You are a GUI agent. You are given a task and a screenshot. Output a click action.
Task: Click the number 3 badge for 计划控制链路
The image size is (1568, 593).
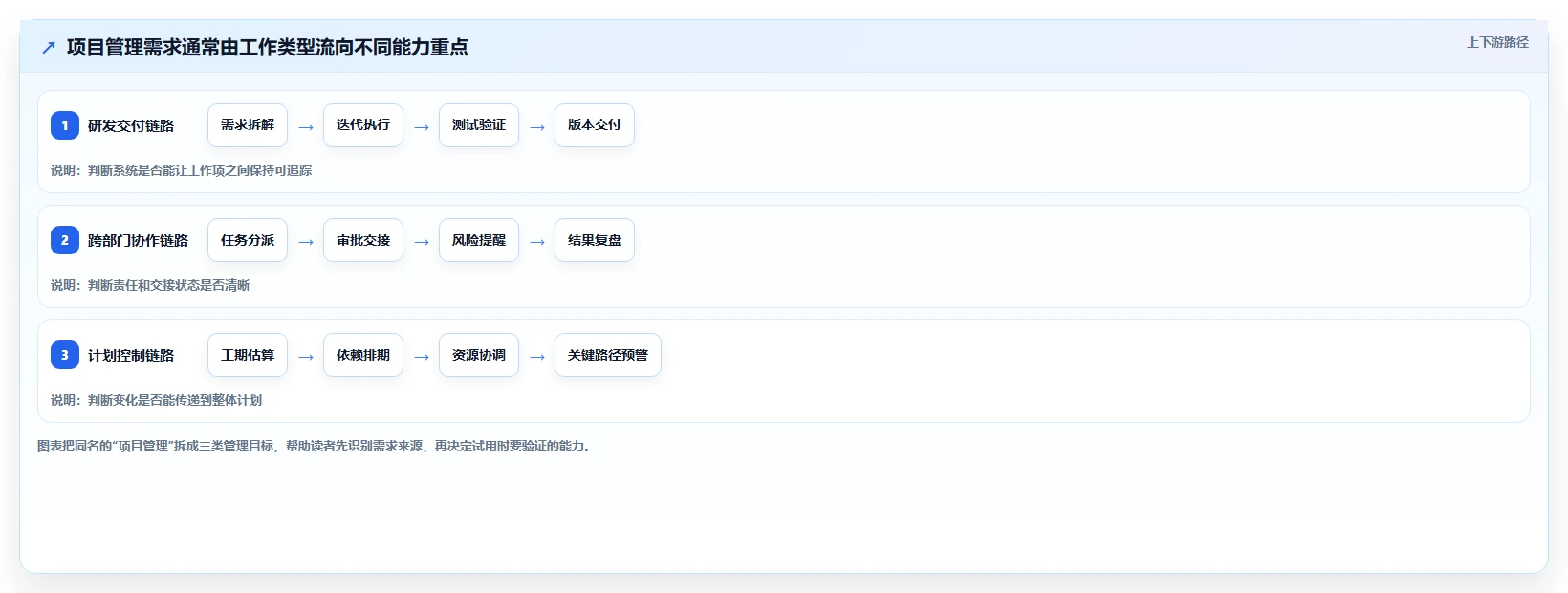click(65, 355)
